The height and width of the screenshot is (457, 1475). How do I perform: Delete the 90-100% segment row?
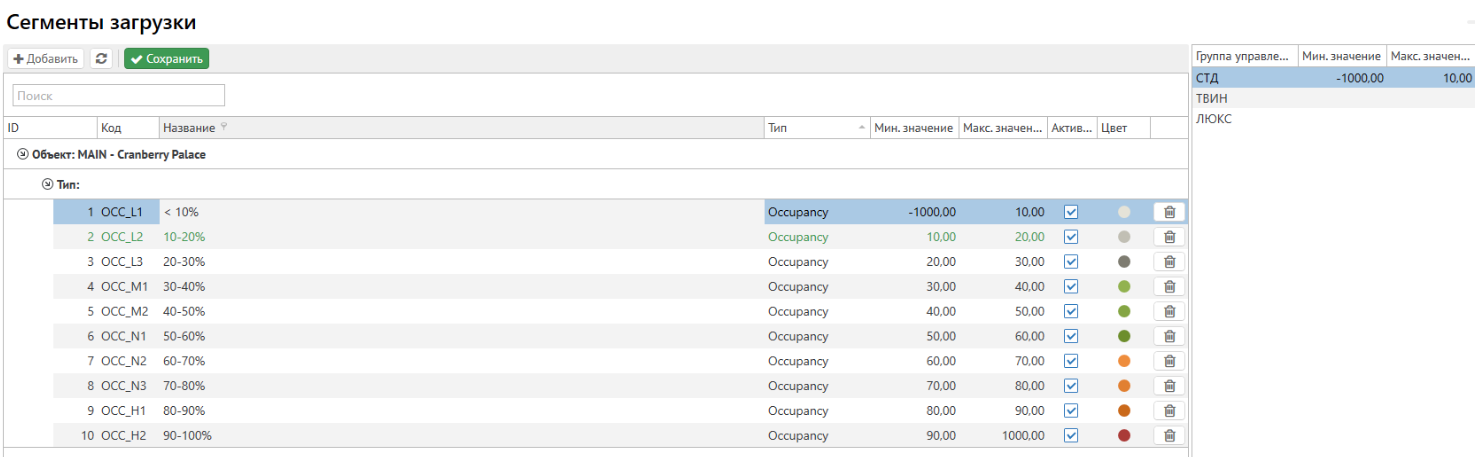1169,436
